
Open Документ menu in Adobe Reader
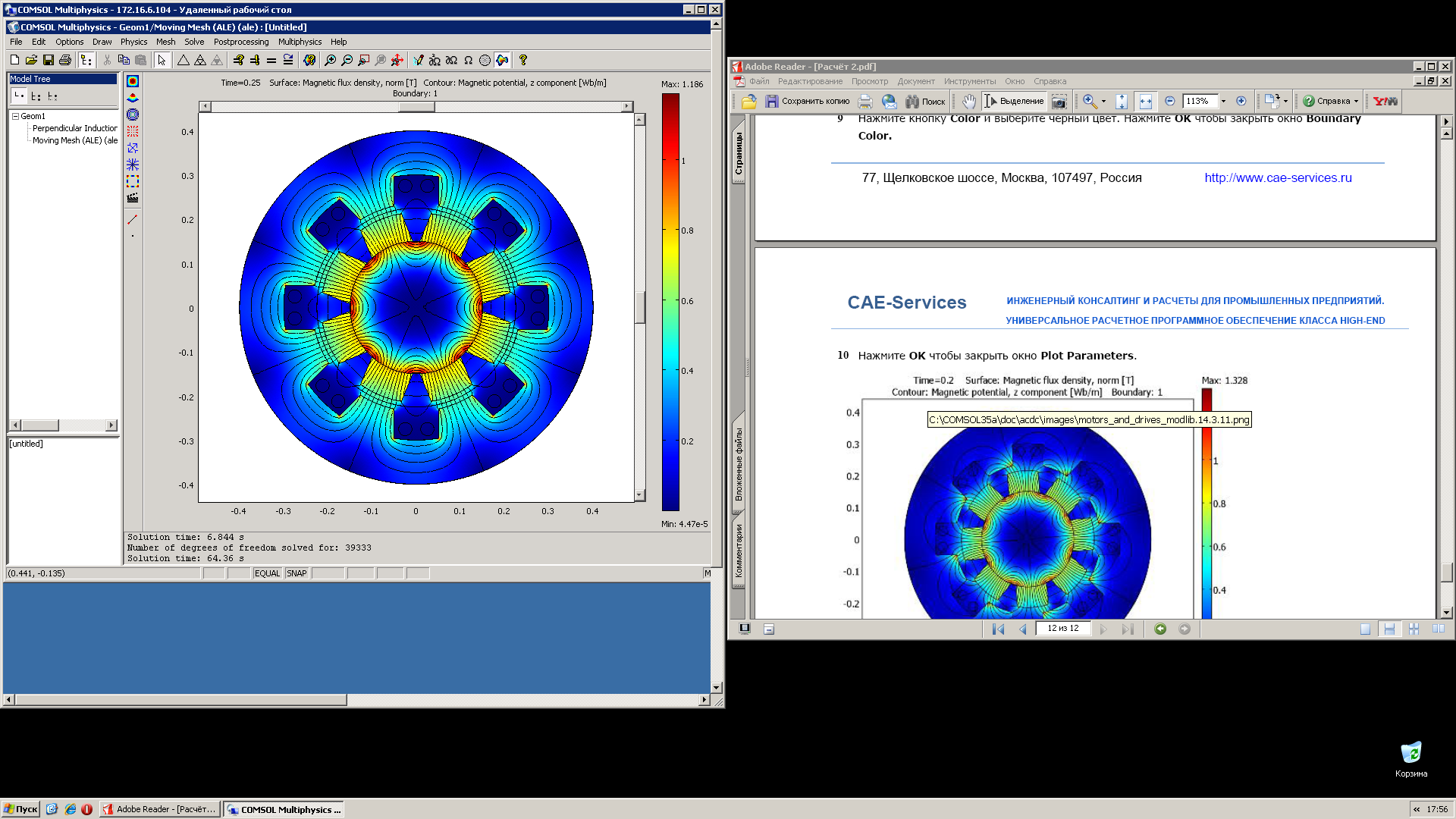[x=916, y=81]
